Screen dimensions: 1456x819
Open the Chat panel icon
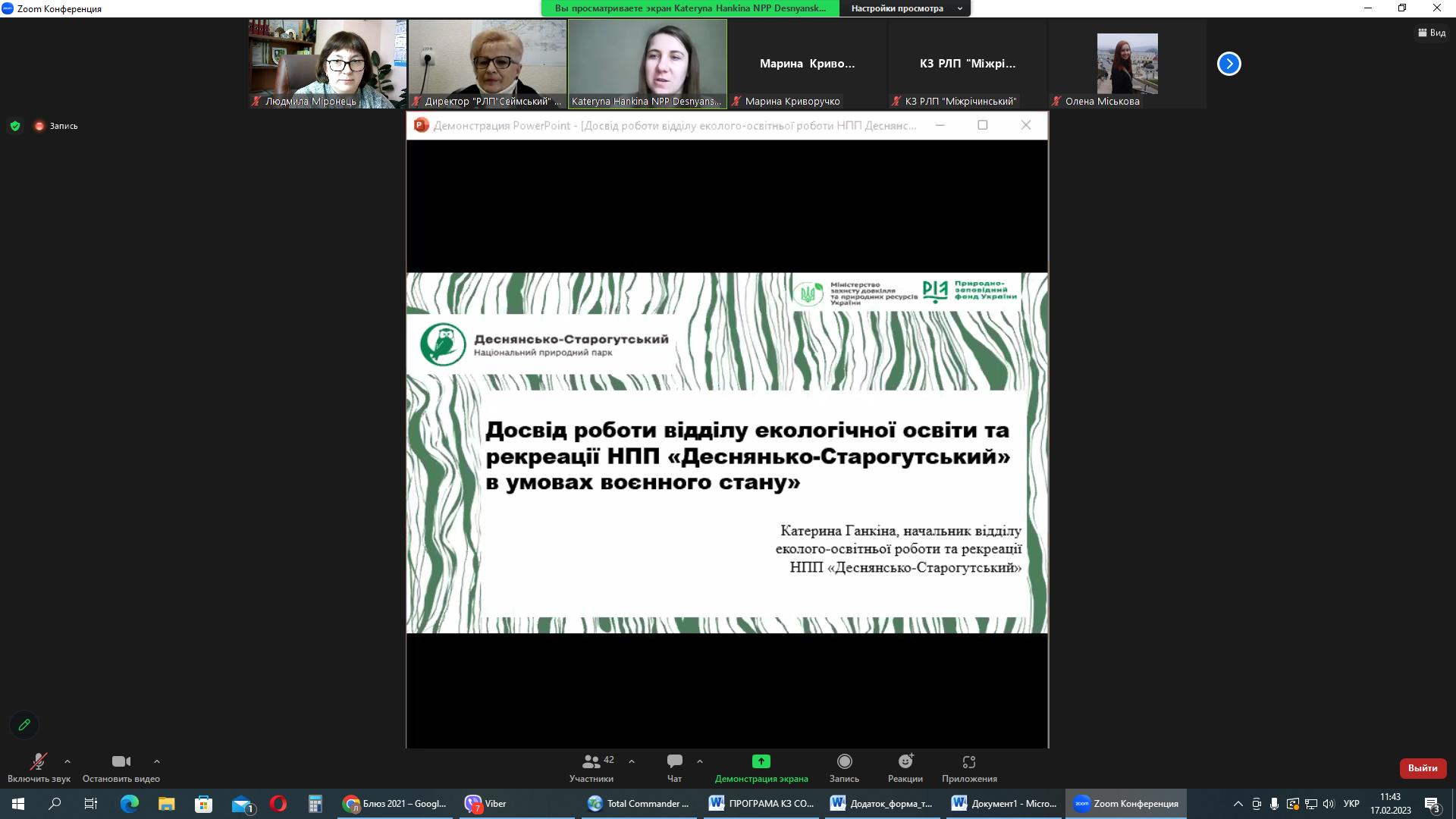pyautogui.click(x=674, y=761)
